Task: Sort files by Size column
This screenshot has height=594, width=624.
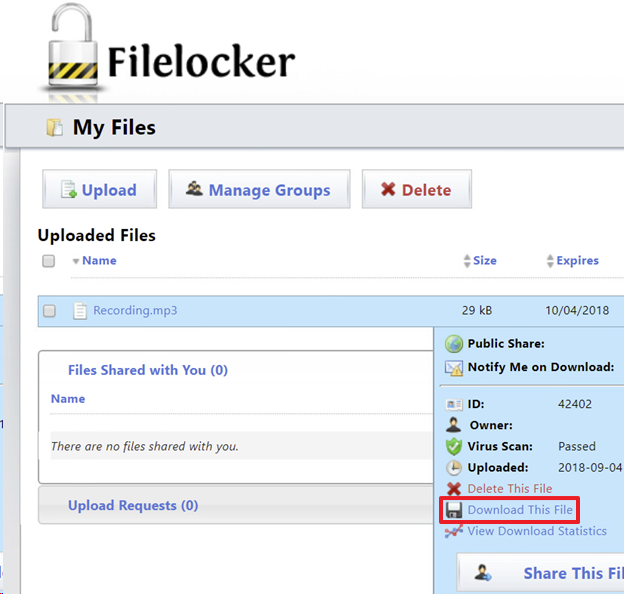Action: (x=484, y=261)
